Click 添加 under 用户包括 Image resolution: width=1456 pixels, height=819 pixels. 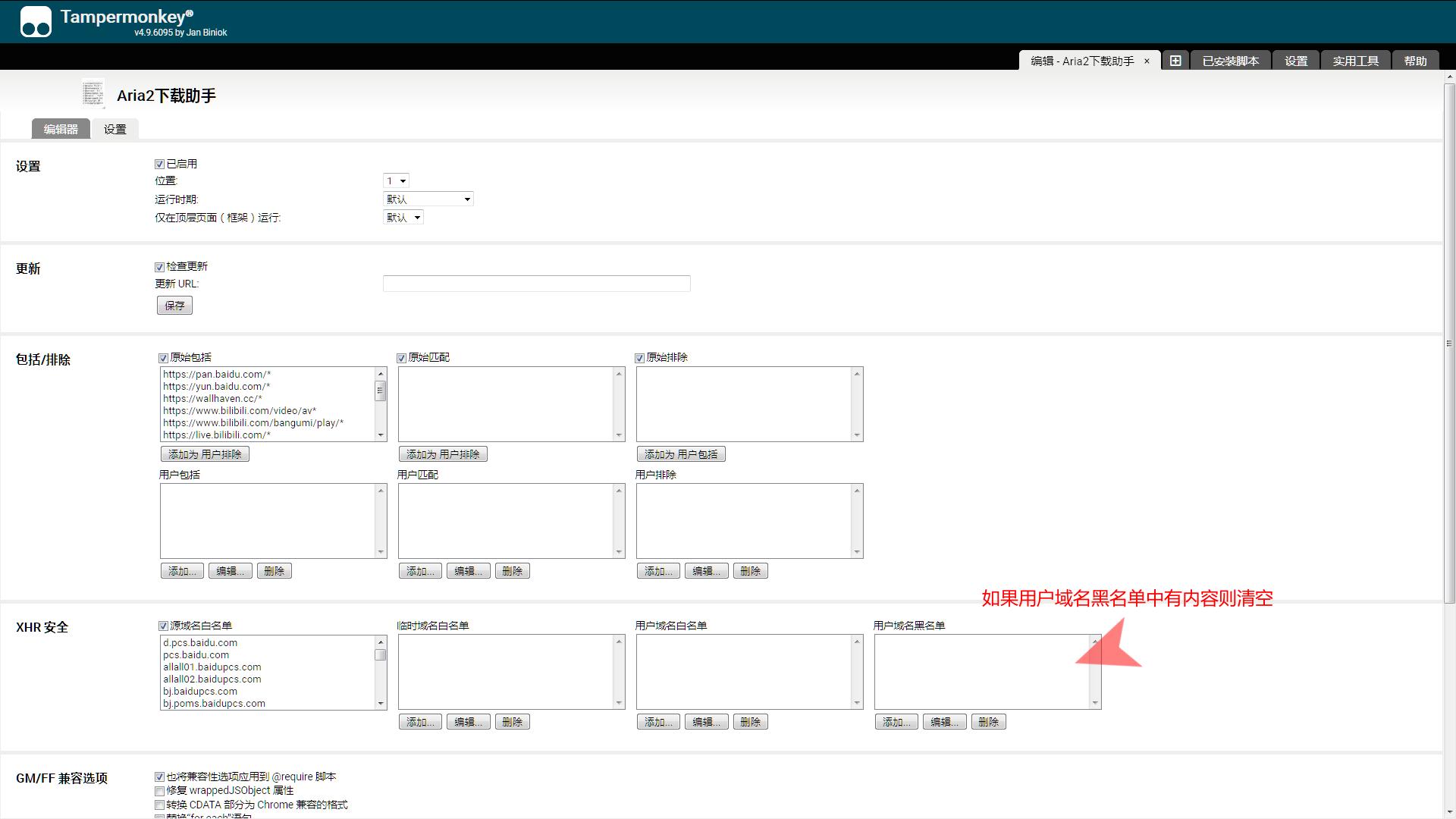click(x=182, y=571)
